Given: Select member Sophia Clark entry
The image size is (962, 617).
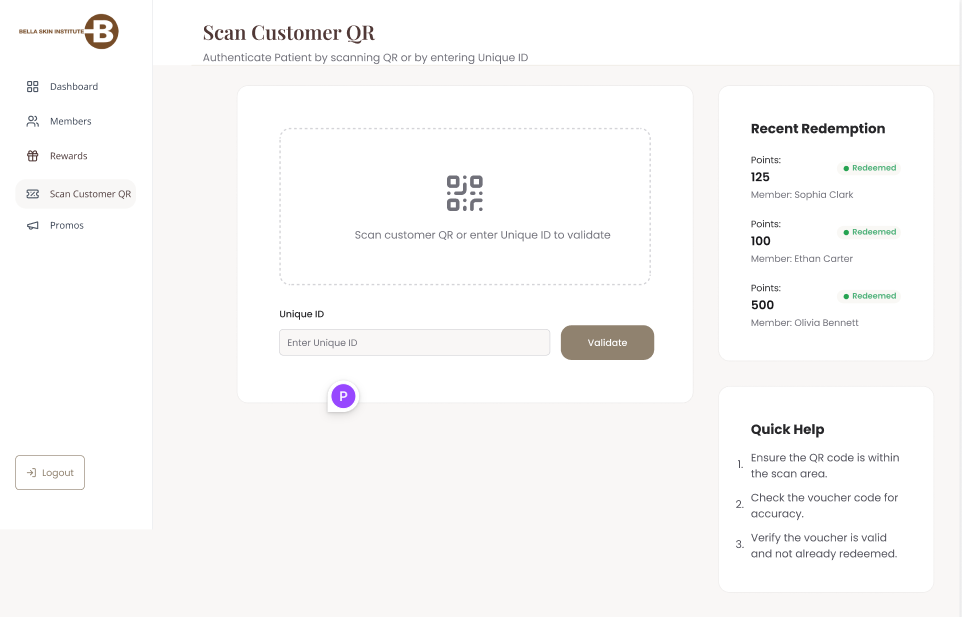Looking at the screenshot, I should [801, 194].
